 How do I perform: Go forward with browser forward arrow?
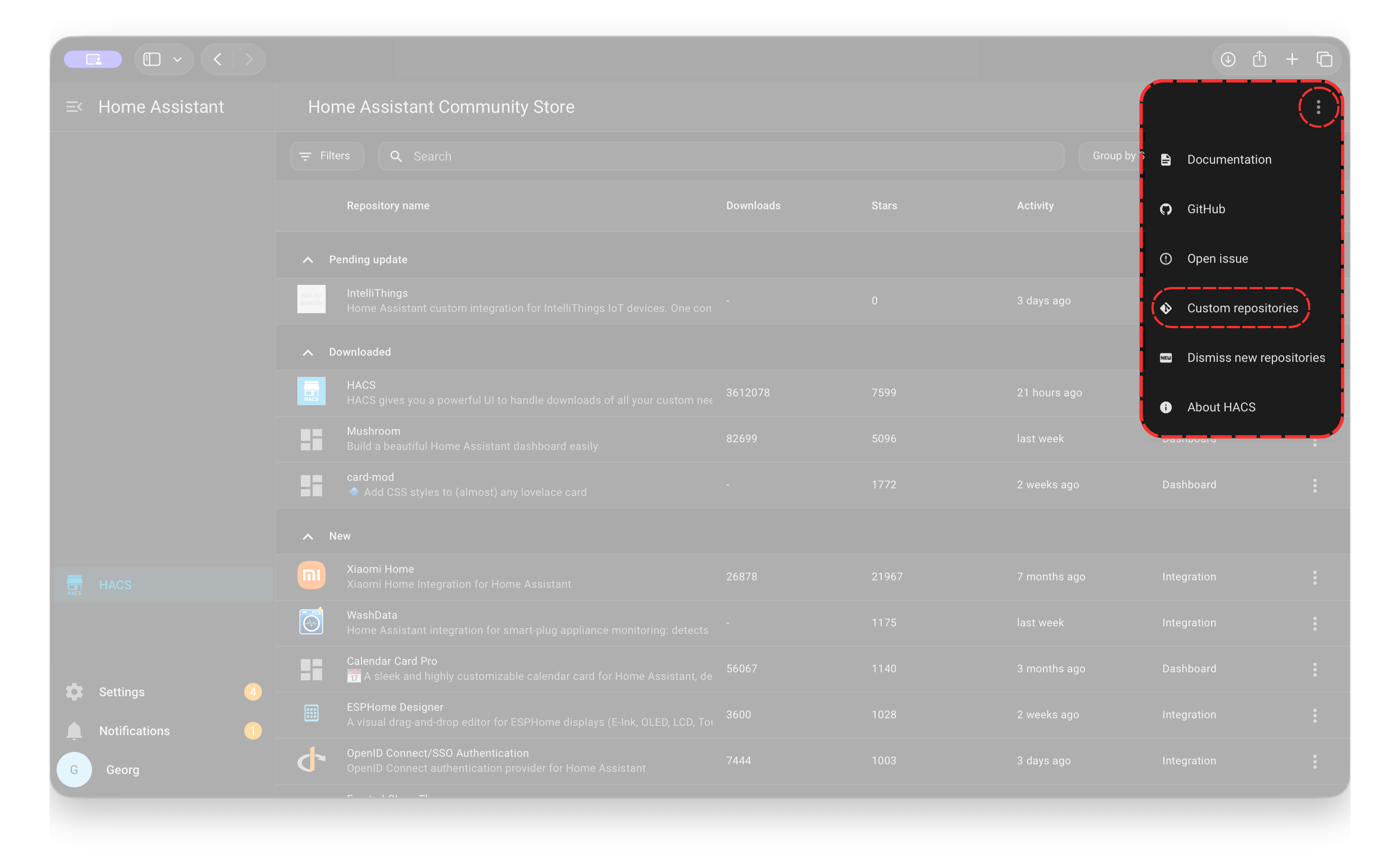(x=249, y=59)
